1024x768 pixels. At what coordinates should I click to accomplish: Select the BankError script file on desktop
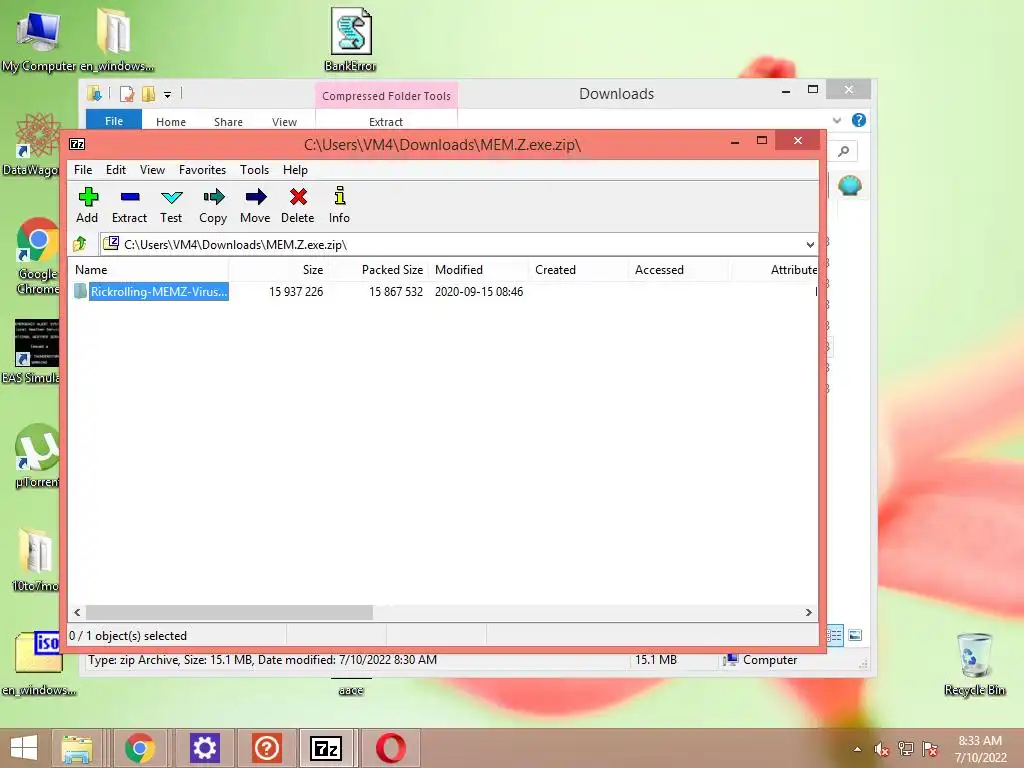350,39
